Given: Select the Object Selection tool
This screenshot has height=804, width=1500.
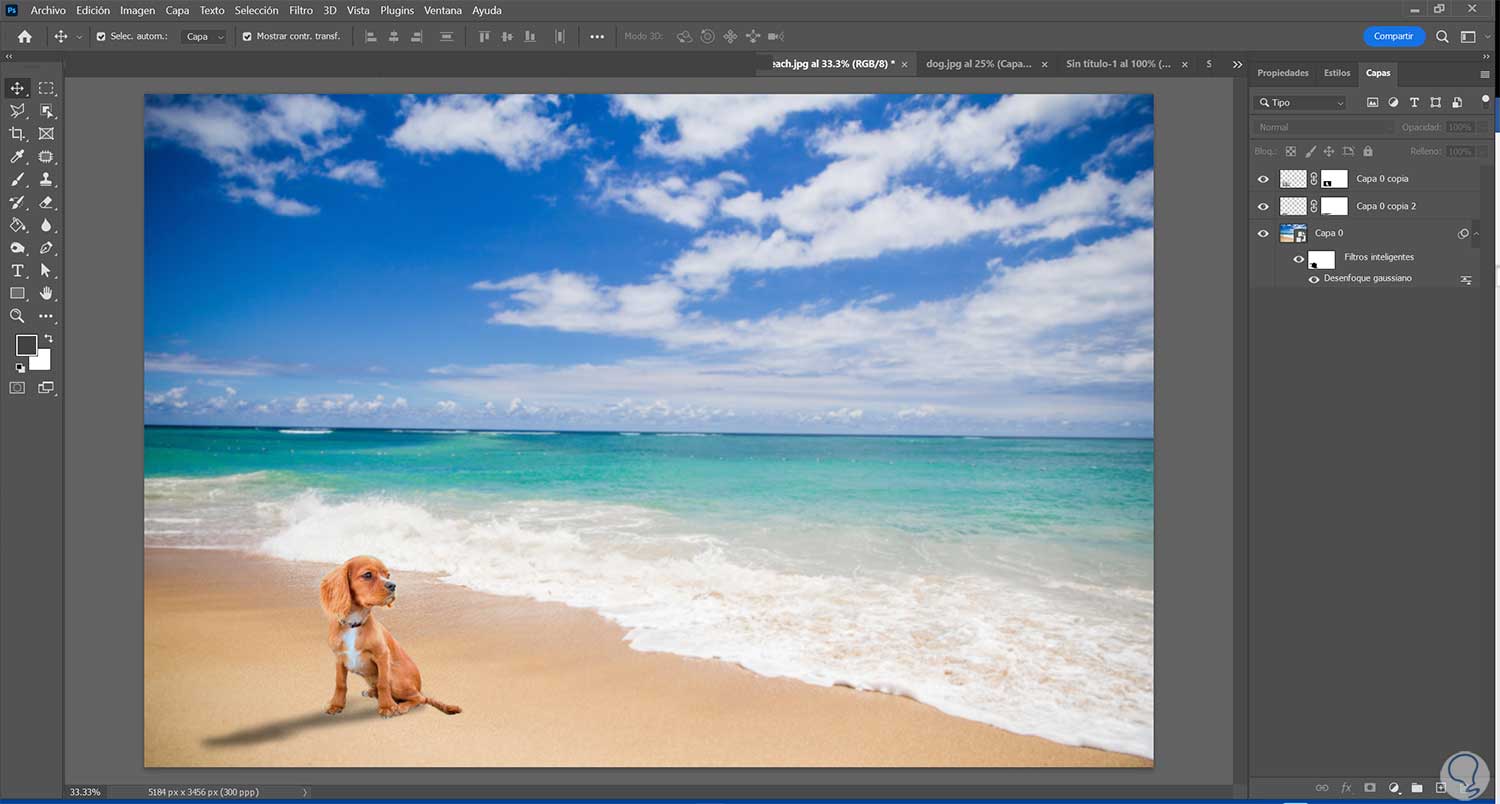Looking at the screenshot, I should 46,111.
